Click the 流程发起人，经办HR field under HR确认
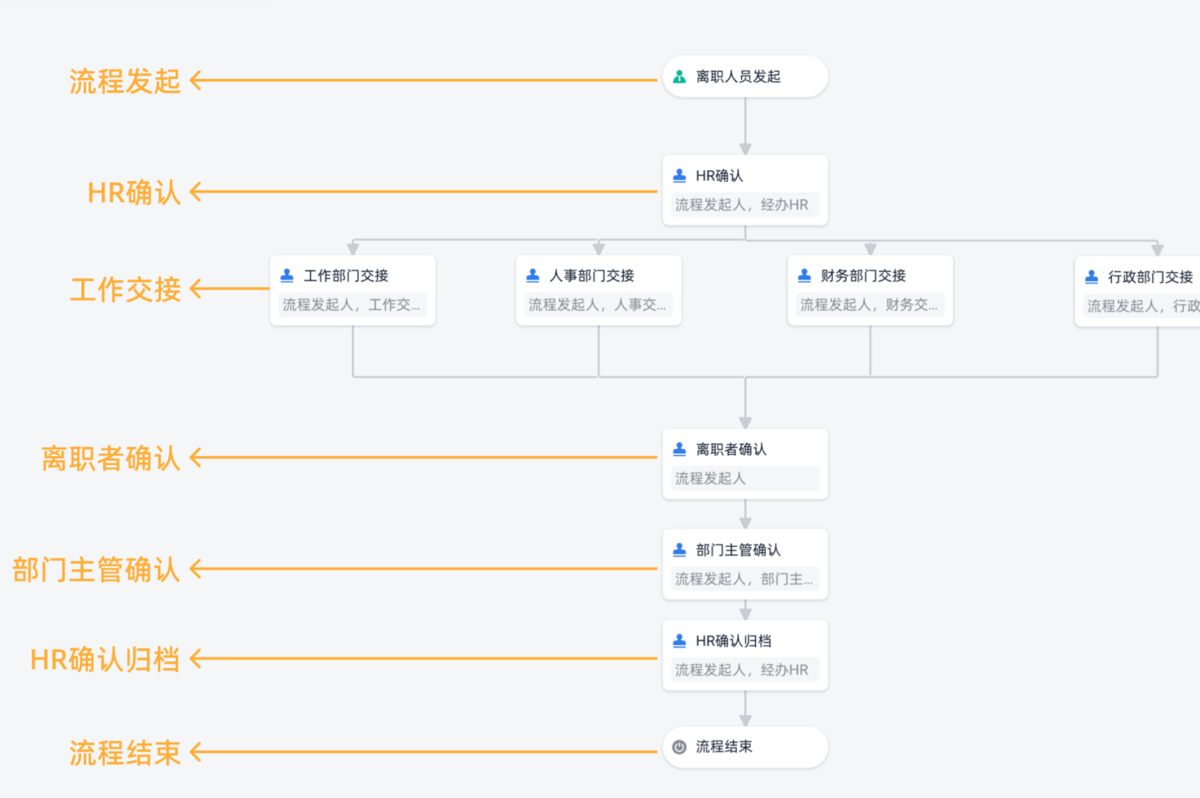 click(x=745, y=205)
